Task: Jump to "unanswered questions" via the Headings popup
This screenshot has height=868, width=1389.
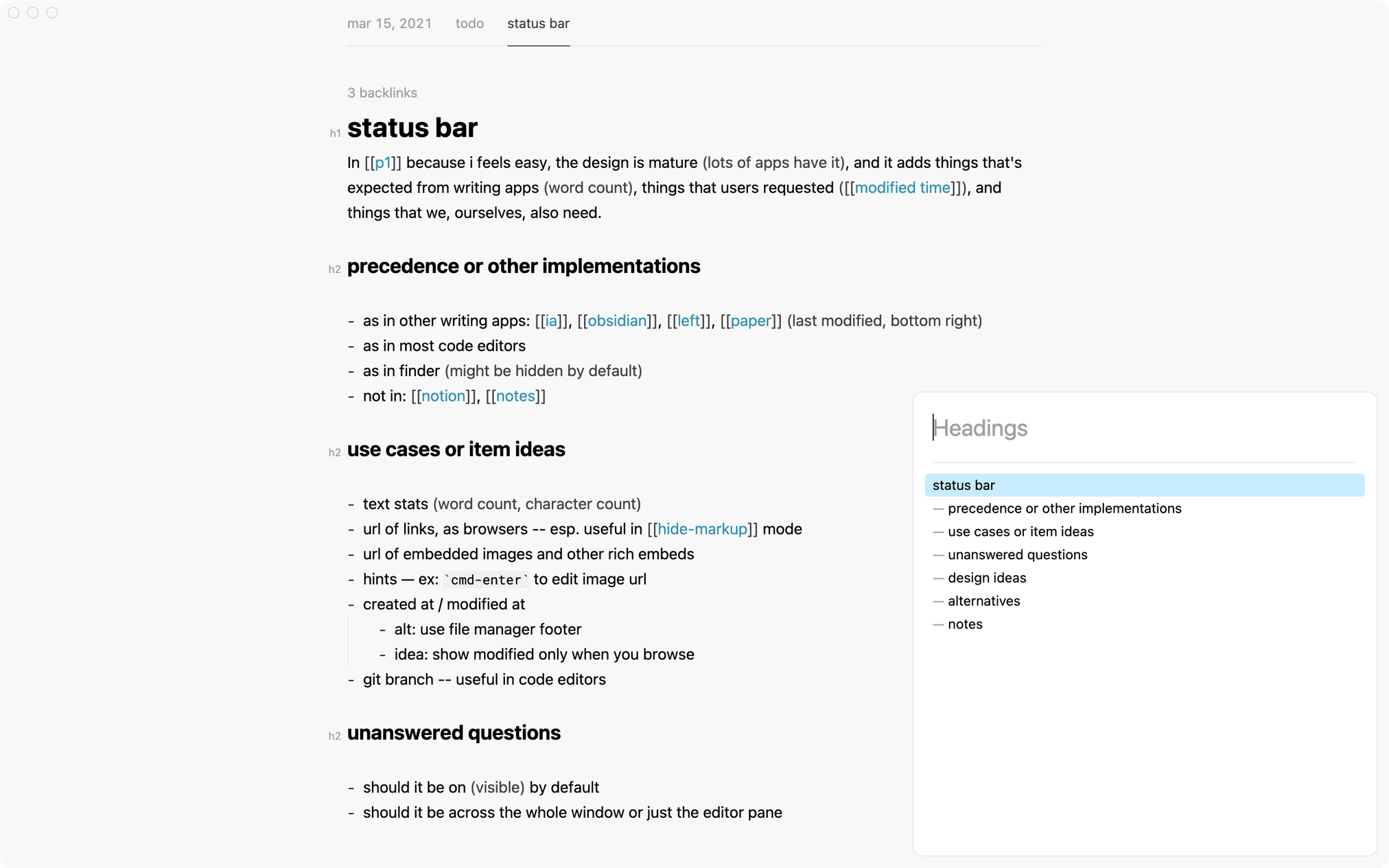Action: pyautogui.click(x=1017, y=554)
